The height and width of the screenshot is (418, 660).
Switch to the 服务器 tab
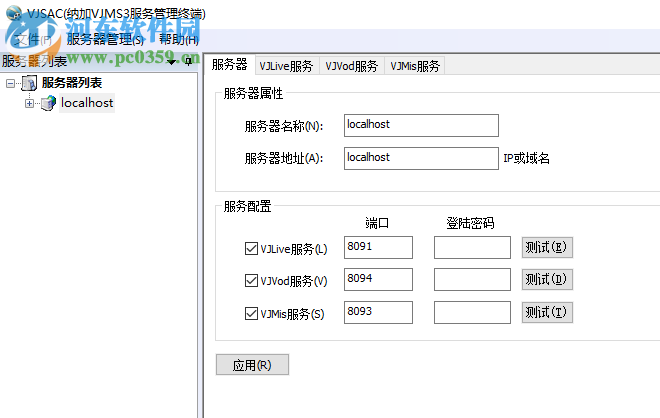229,64
